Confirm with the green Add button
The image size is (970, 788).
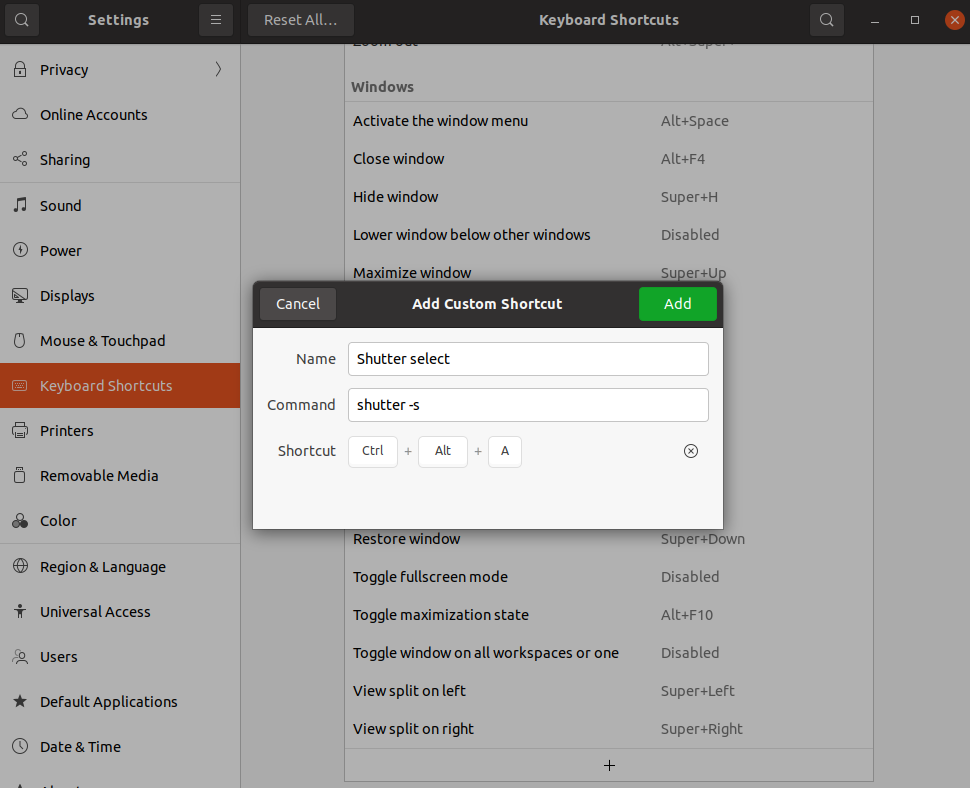pos(677,304)
